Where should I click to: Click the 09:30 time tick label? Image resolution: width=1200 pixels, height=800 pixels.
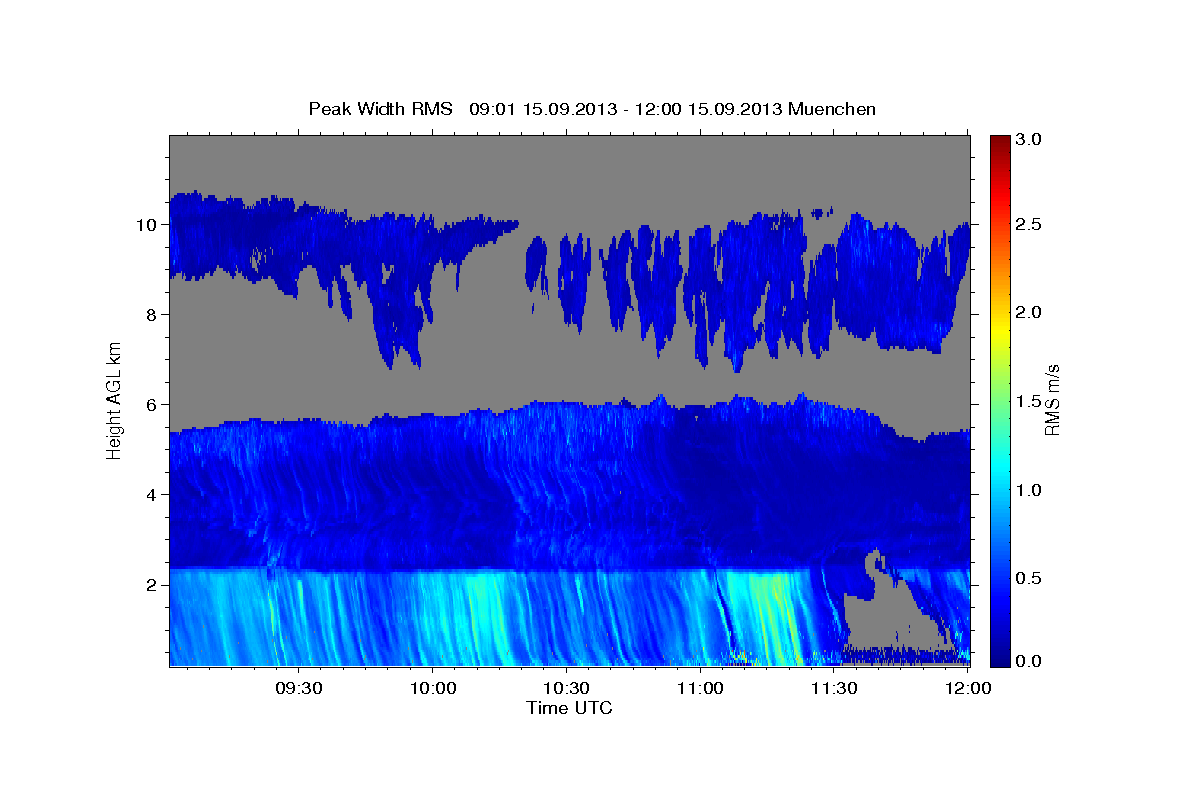coord(299,688)
